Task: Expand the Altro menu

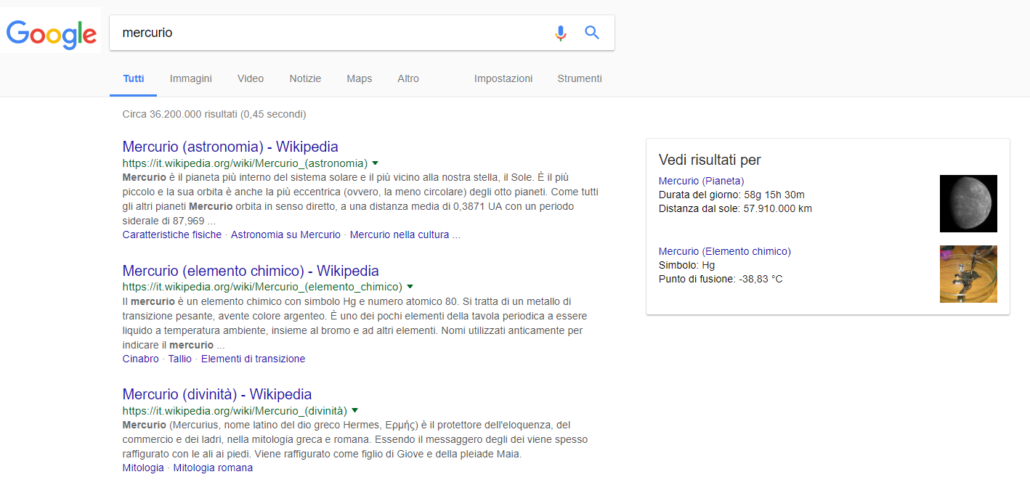Action: click(x=408, y=79)
